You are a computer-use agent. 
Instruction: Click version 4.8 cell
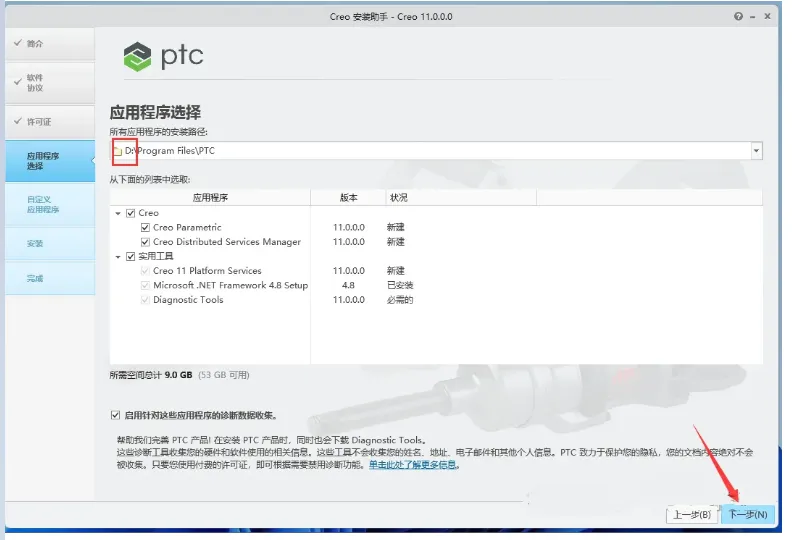(x=348, y=285)
